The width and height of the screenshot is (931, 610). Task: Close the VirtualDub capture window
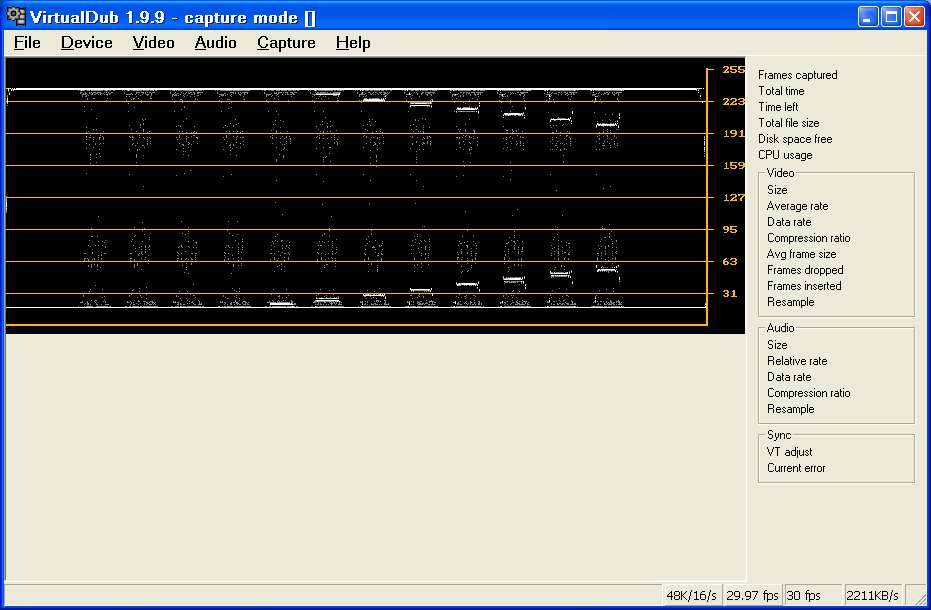[x=914, y=16]
